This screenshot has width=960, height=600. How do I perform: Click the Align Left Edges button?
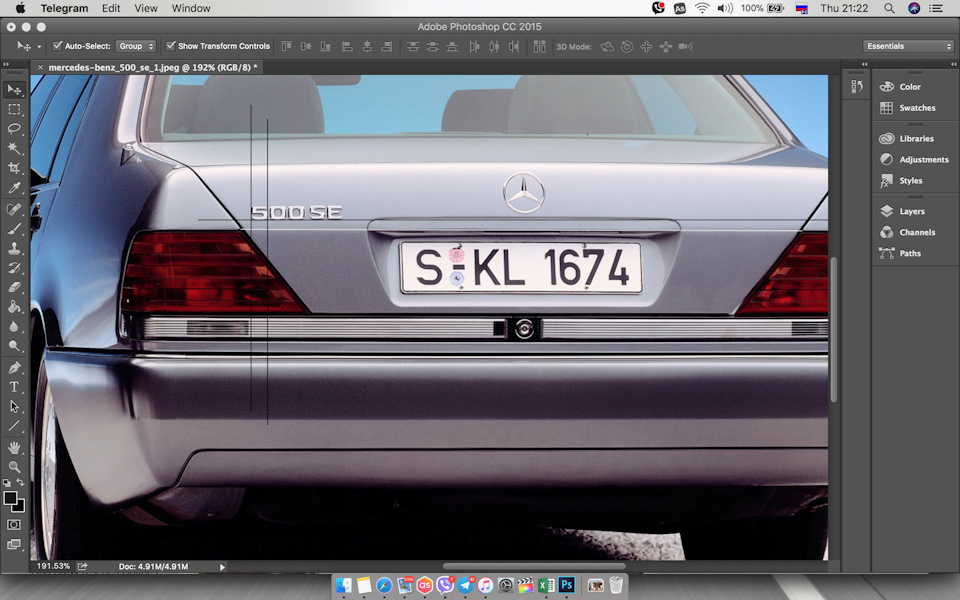(x=347, y=47)
